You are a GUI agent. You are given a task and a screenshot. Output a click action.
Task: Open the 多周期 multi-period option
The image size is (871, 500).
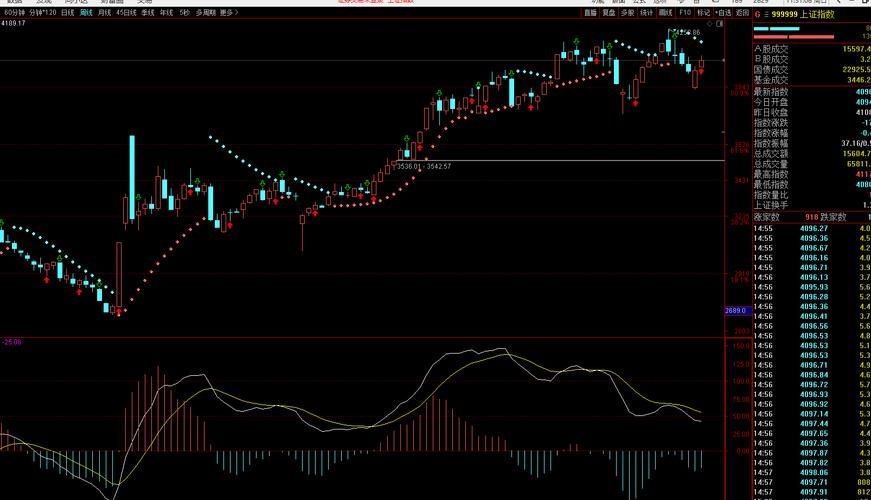[x=206, y=12]
